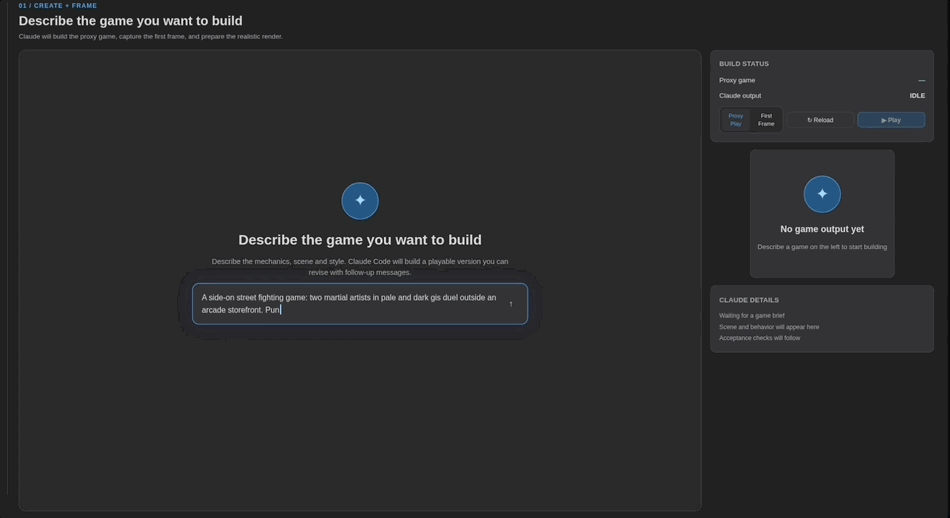Screen dimensions: 950x518
Task: Focus the game description text box
Action: (360, 304)
